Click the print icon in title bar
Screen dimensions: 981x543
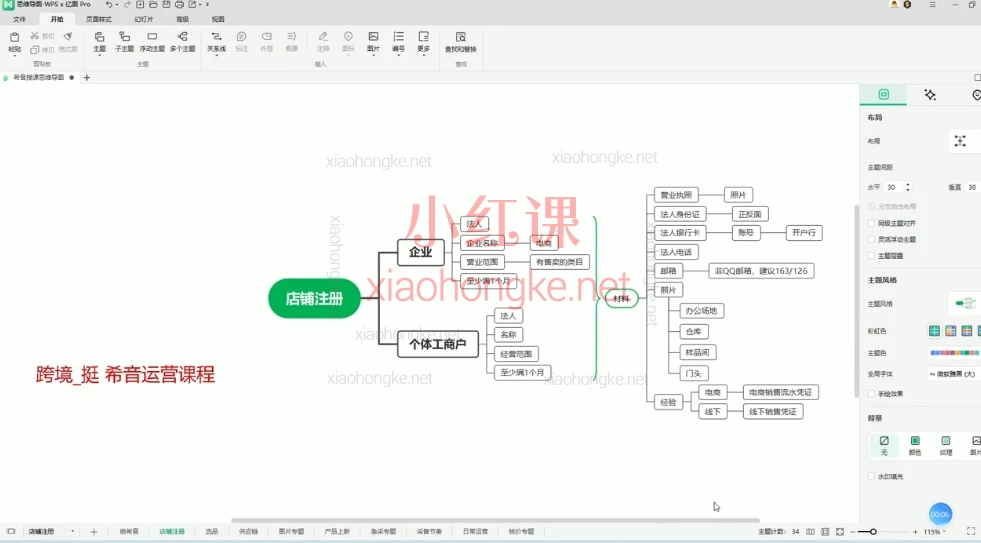click(179, 4)
